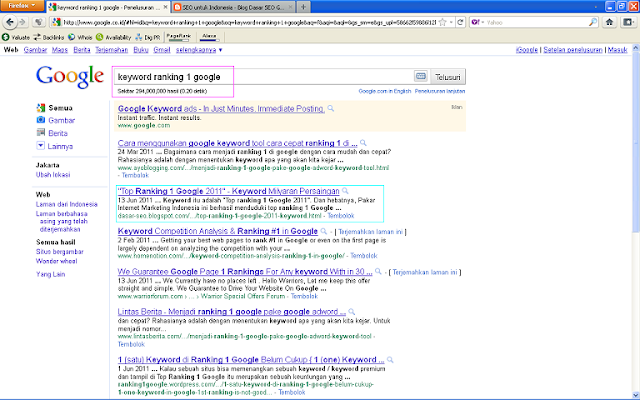The image size is (640, 400).
Task: Preview the Cara menggunakan result with magnifier
Action: (363, 143)
